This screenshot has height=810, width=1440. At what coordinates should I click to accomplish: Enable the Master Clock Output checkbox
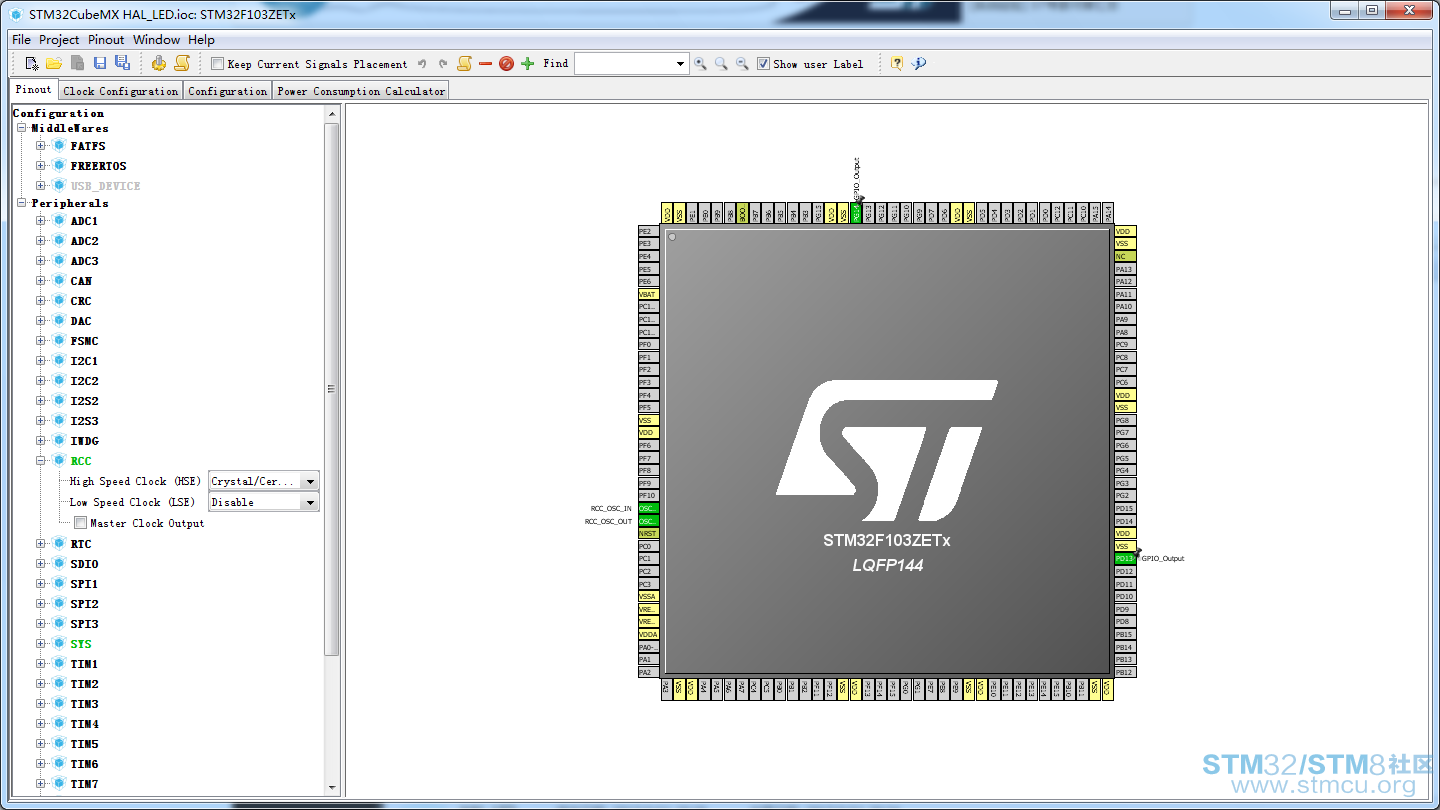pyautogui.click(x=80, y=523)
